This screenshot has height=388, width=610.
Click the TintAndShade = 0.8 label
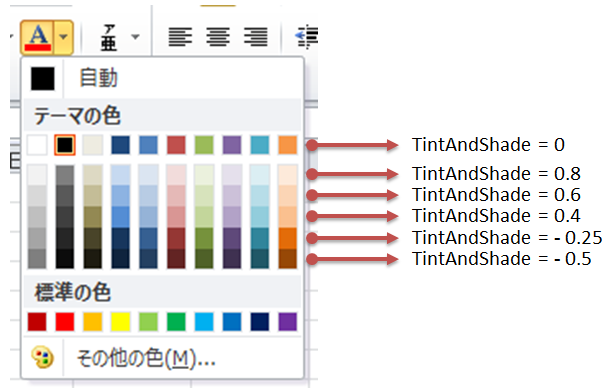pyautogui.click(x=496, y=174)
